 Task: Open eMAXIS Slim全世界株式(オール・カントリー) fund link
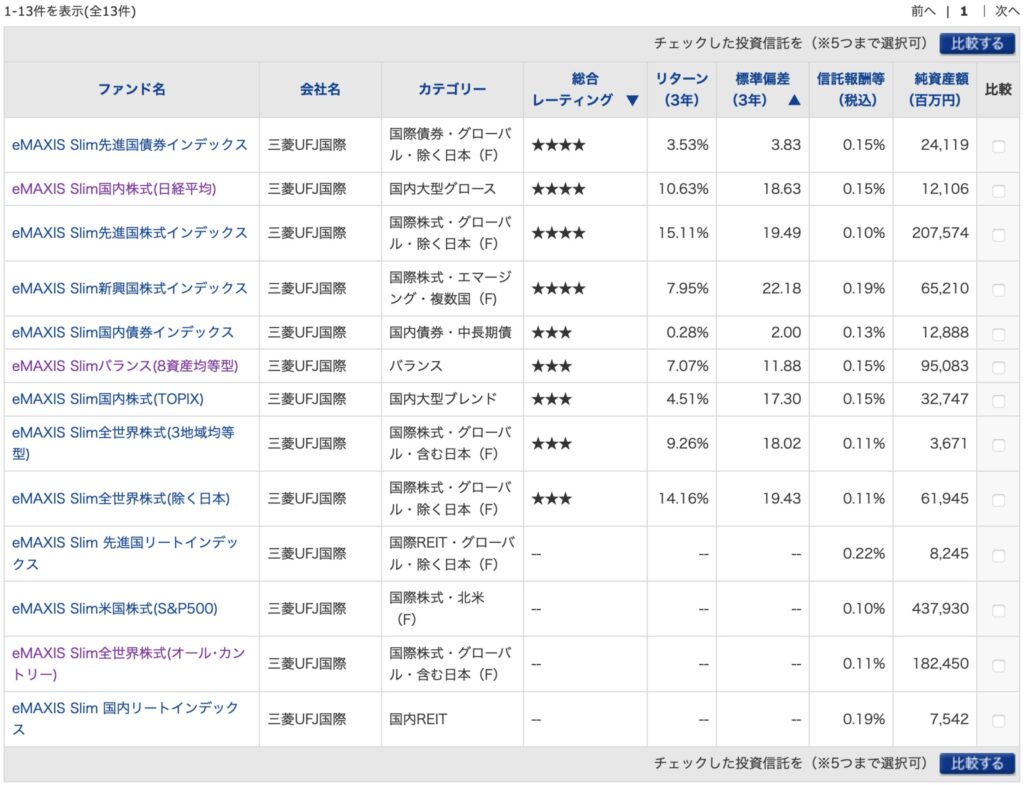click(x=129, y=664)
